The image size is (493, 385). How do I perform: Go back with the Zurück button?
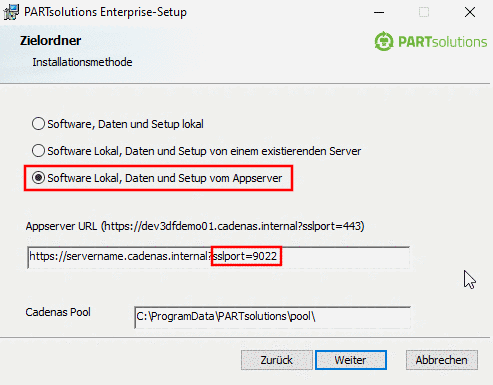[277, 360]
